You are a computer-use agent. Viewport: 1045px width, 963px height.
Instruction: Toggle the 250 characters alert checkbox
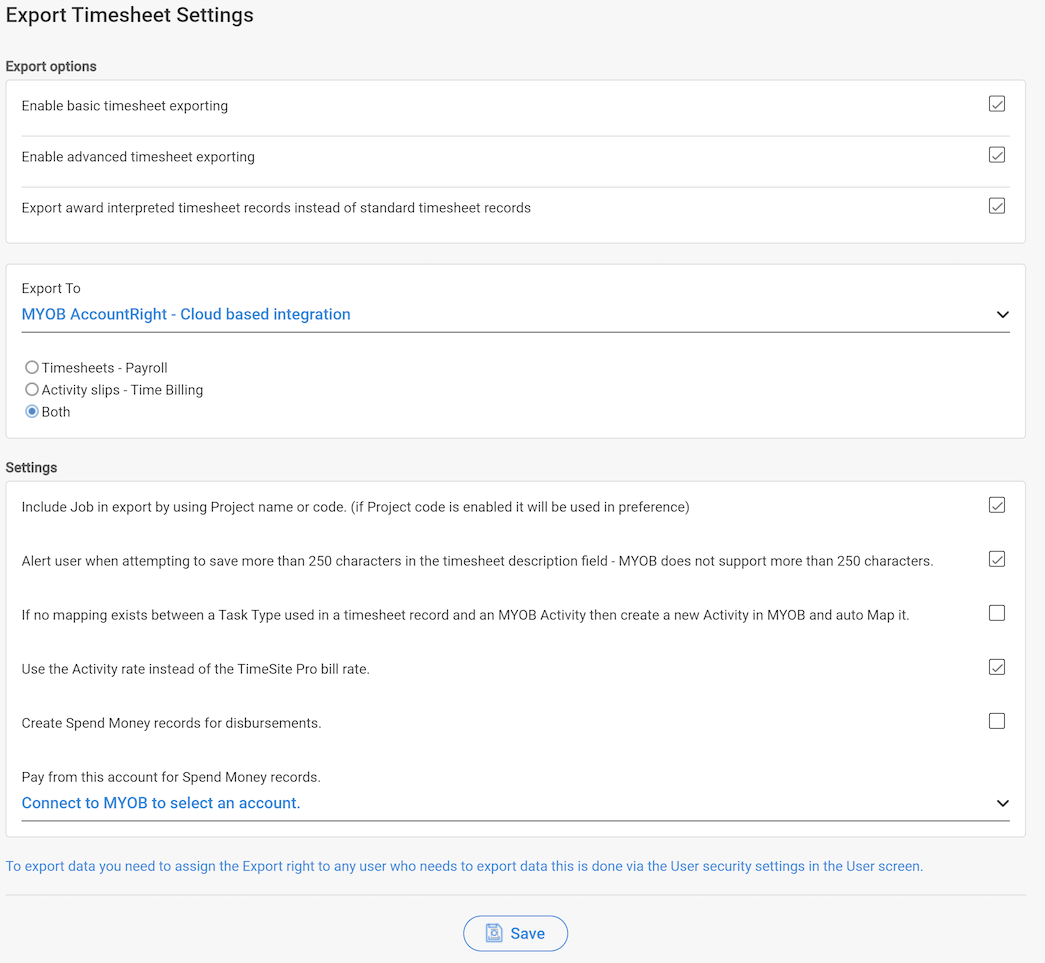(996, 559)
